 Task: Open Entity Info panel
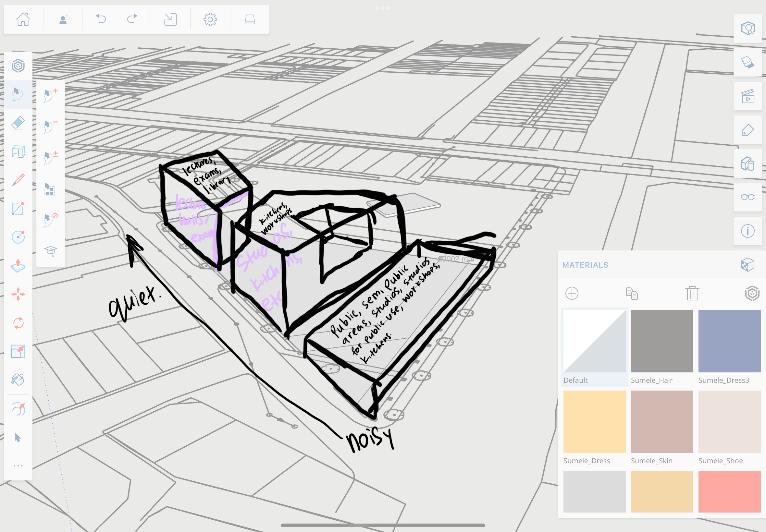click(x=748, y=231)
